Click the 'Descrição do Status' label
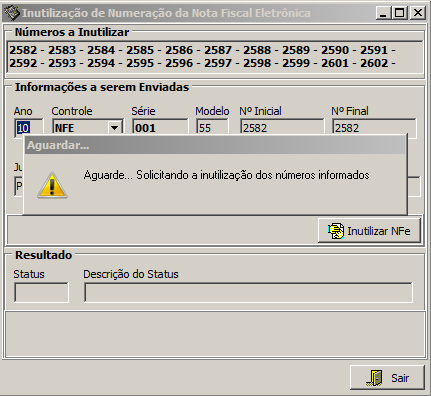 click(131, 274)
